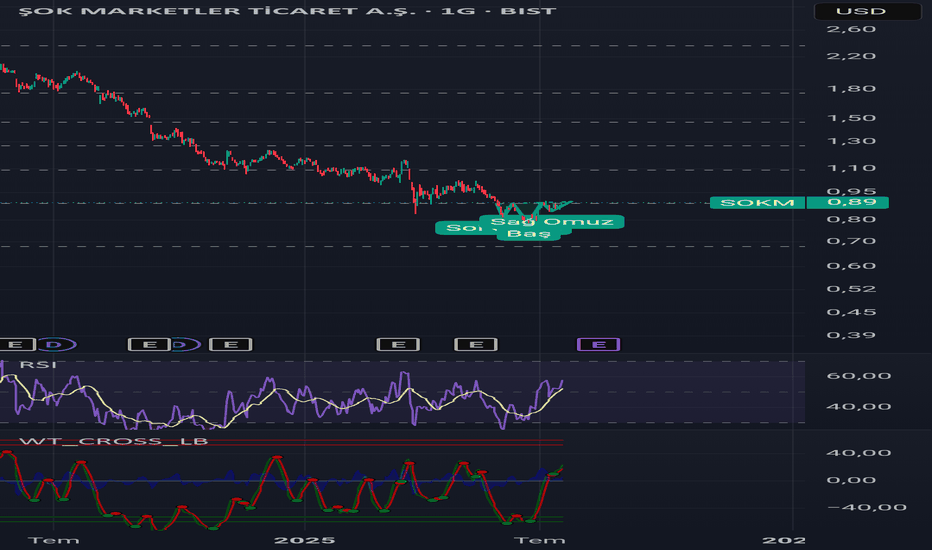This screenshot has height=550, width=932.
Task: Click the 2,20 price scale value
Action: click(851, 56)
